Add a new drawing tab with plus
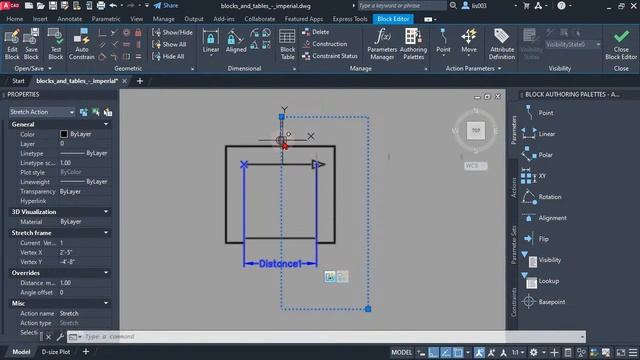Image resolution: width=640 pixels, height=360 pixels. pyautogui.click(x=140, y=81)
